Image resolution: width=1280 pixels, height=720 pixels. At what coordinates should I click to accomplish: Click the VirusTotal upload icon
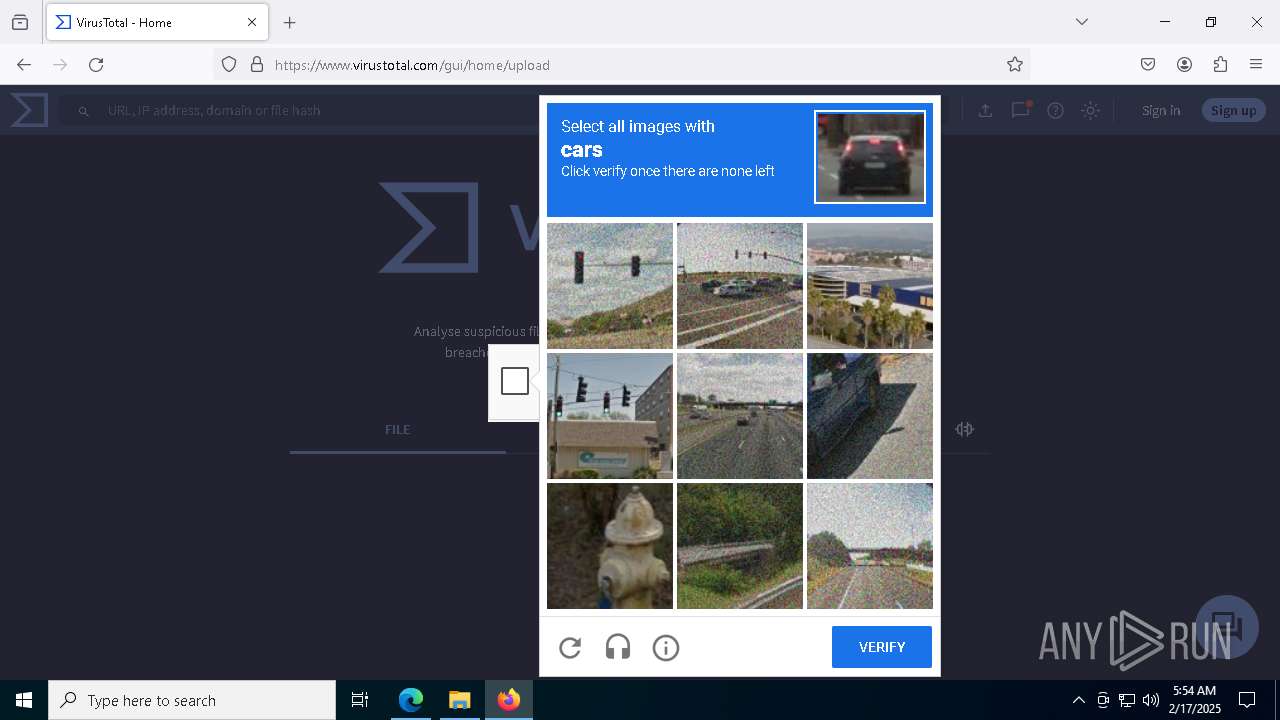pos(985,110)
